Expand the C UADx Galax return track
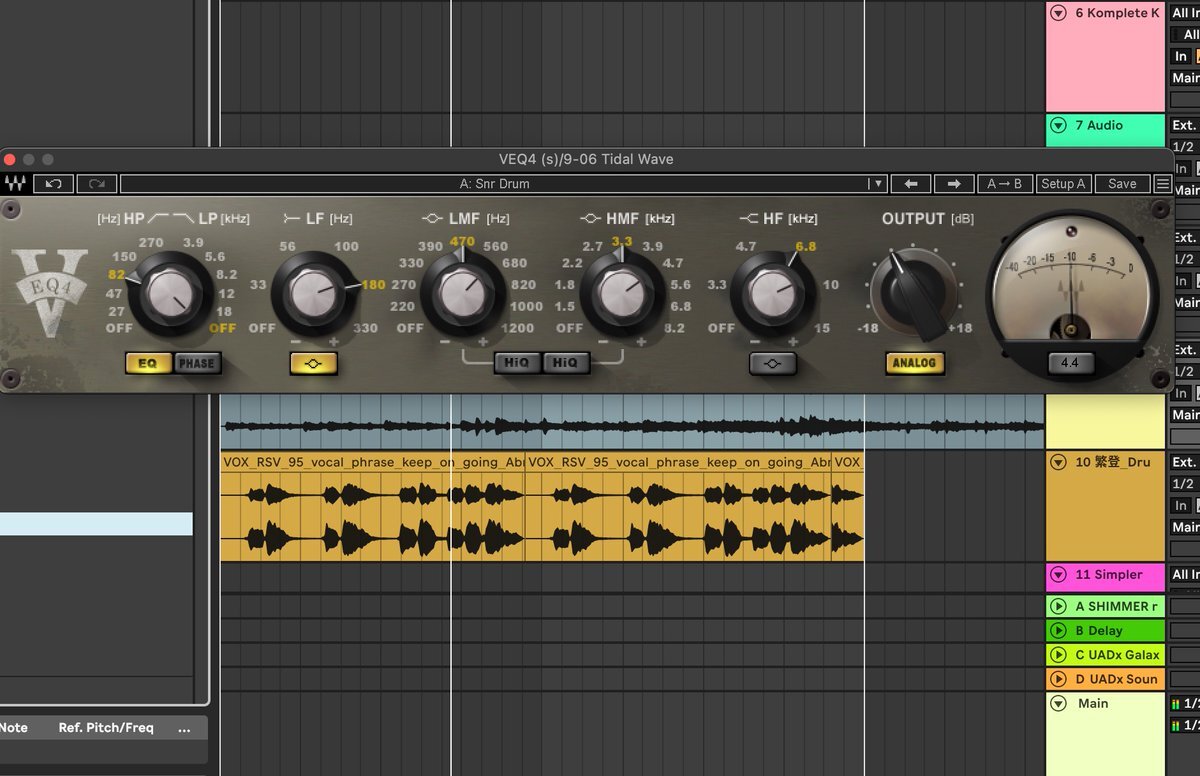 [x=1059, y=655]
